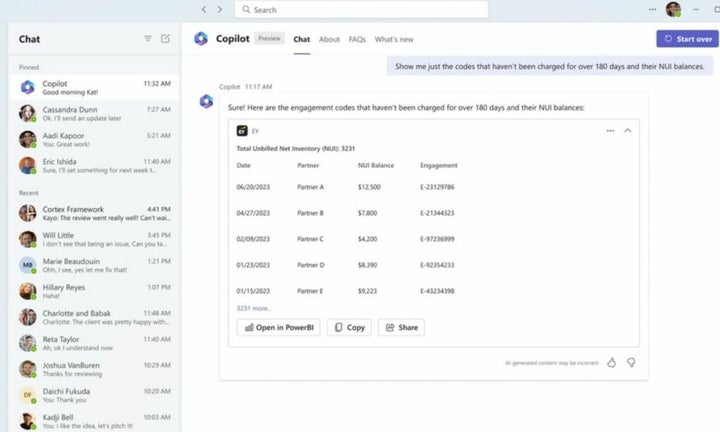Collapse the EY results card chevron

click(x=628, y=130)
